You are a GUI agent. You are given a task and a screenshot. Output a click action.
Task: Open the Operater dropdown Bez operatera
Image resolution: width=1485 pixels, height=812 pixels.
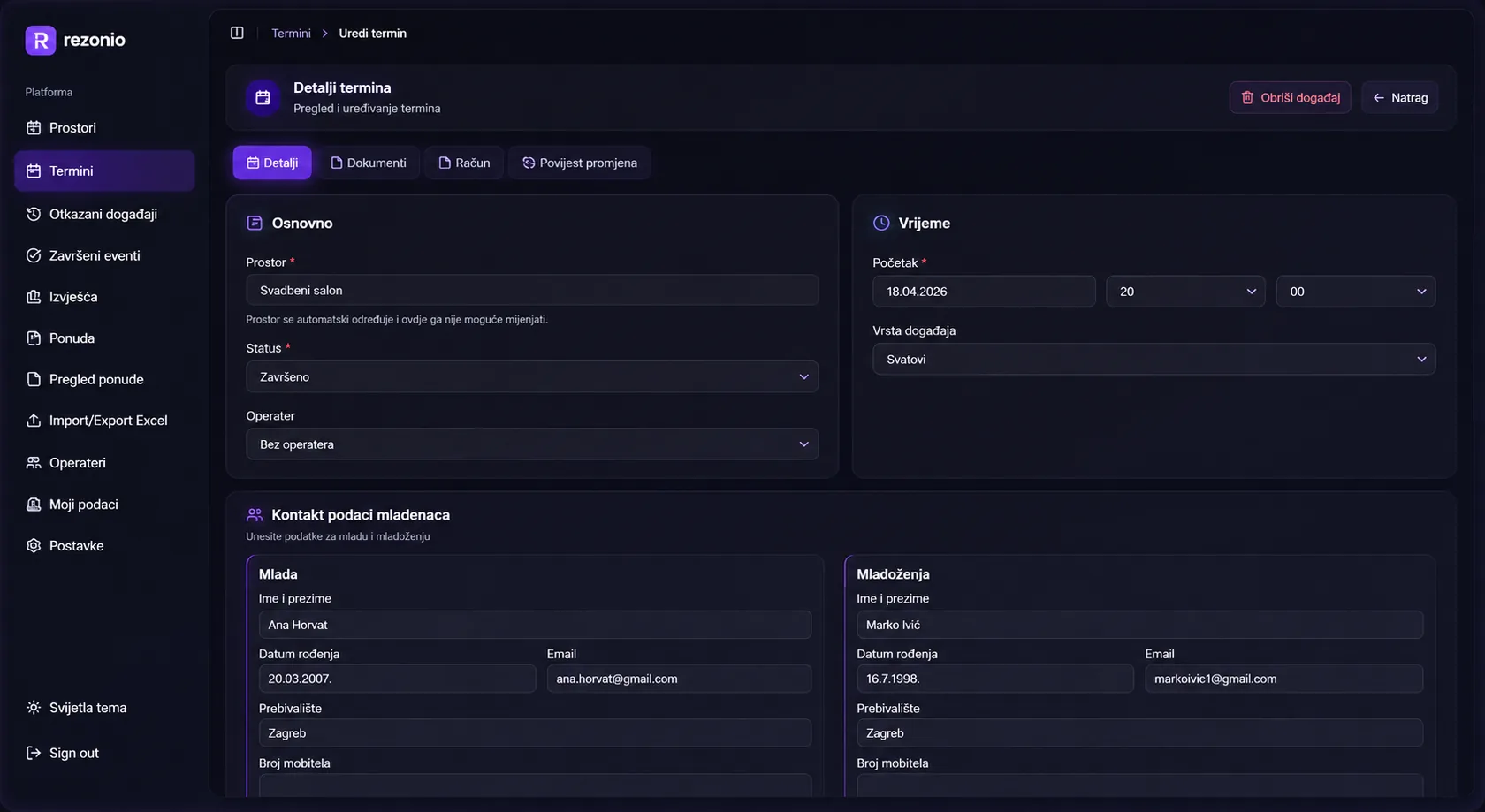(532, 444)
